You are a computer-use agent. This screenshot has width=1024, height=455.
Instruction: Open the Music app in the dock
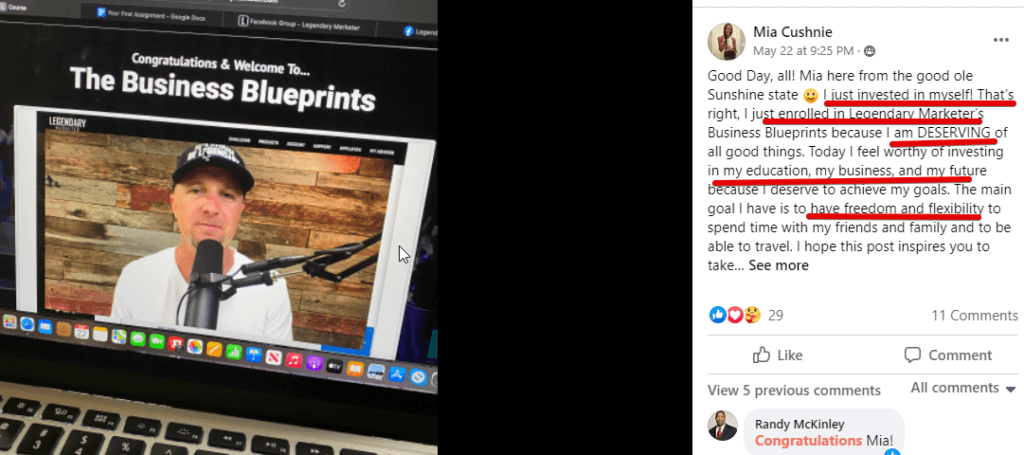click(x=294, y=360)
